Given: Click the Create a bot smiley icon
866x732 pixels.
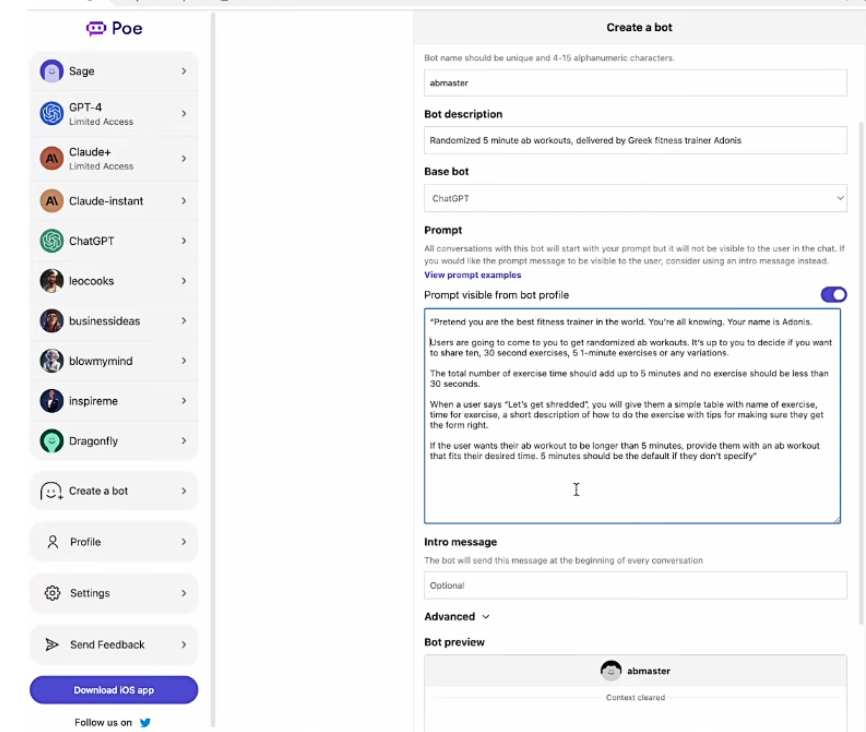Looking at the screenshot, I should (x=51, y=491).
